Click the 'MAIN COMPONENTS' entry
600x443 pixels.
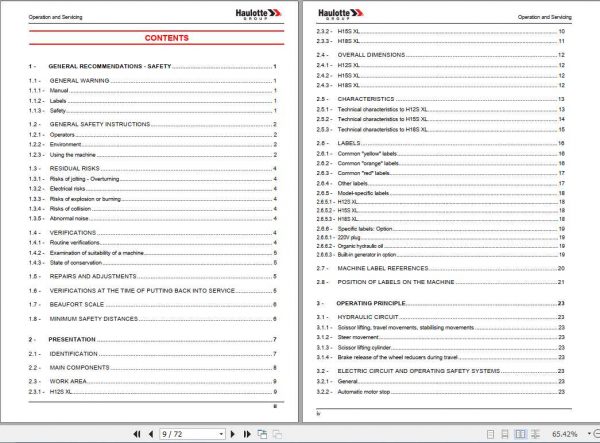click(x=80, y=368)
